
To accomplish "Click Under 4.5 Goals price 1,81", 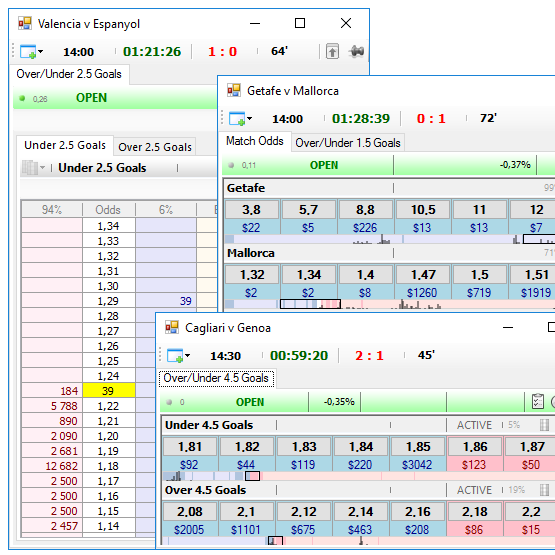I will coord(190,447).
